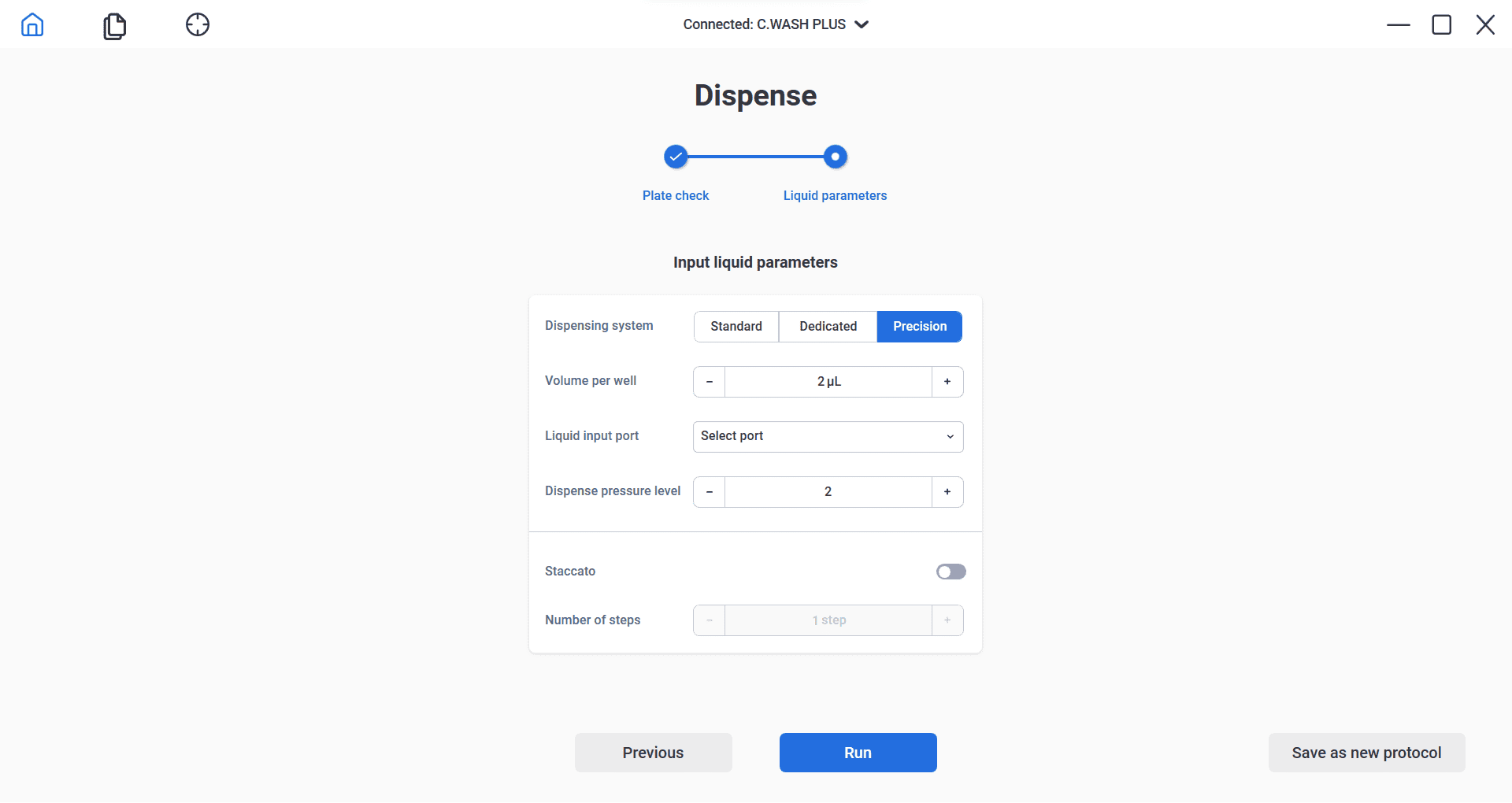
Task: Decrease volume per well with minus
Action: tap(710, 382)
